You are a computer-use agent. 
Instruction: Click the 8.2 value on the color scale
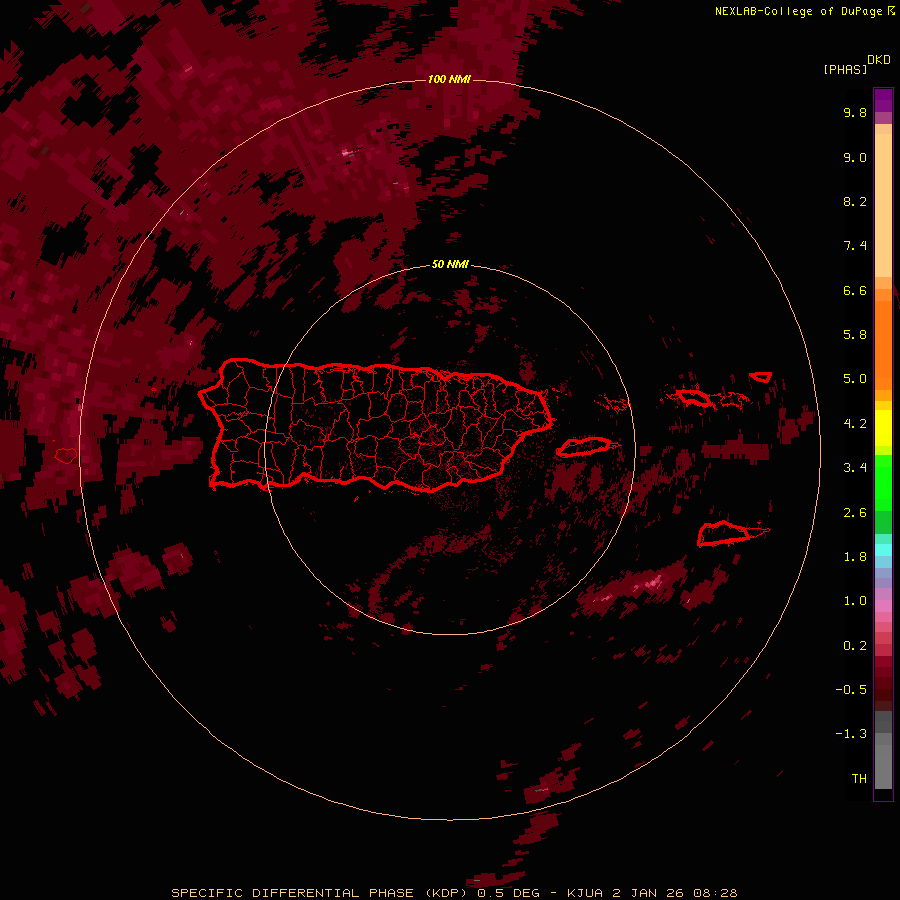(855, 201)
